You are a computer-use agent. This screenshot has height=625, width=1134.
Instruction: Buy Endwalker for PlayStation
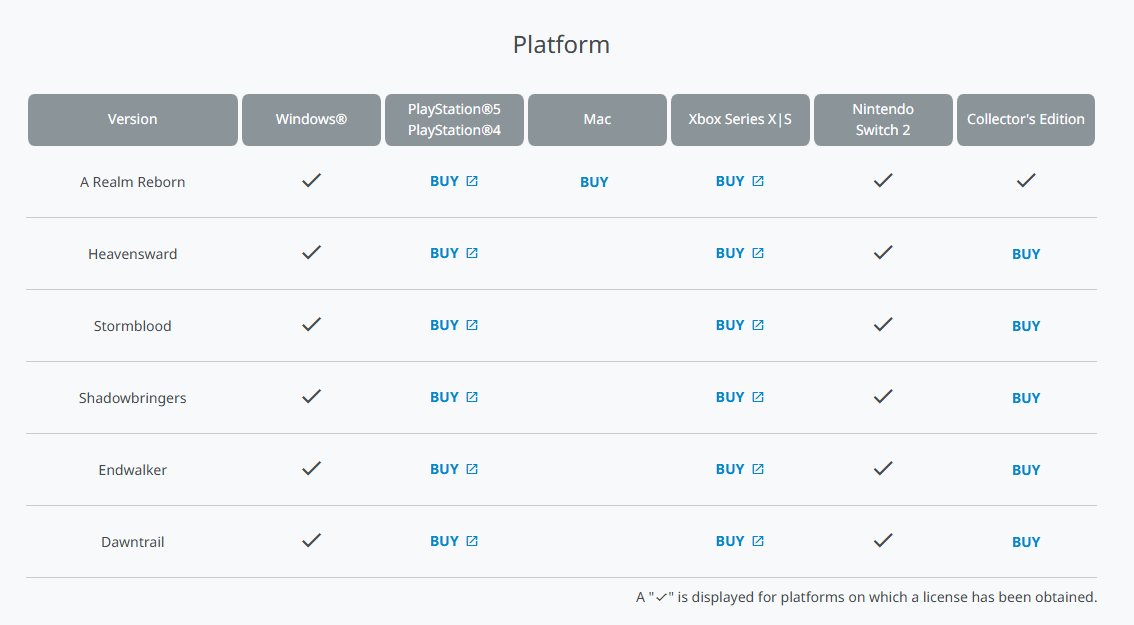tap(453, 469)
